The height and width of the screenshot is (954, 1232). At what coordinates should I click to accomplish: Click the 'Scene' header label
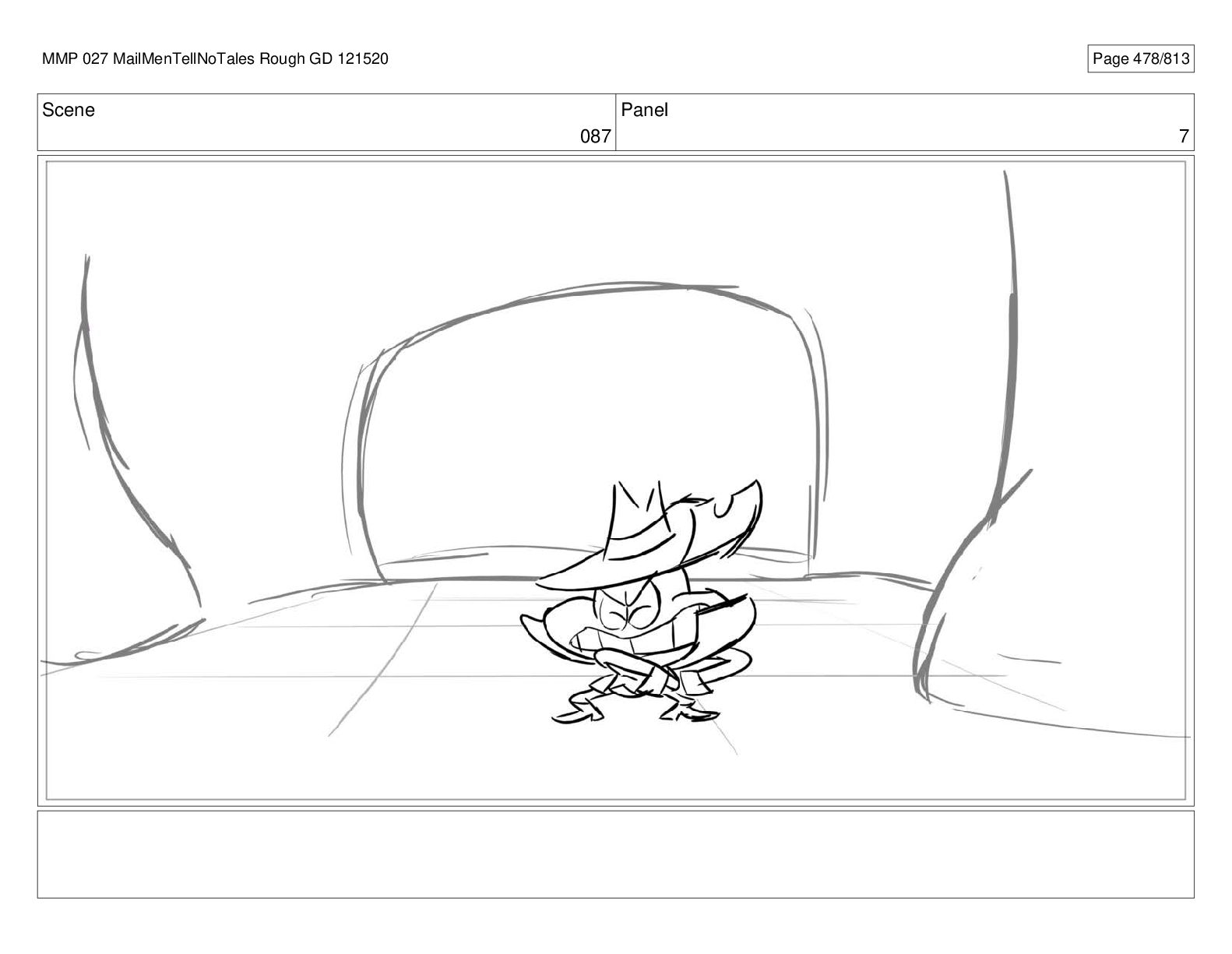click(x=69, y=111)
